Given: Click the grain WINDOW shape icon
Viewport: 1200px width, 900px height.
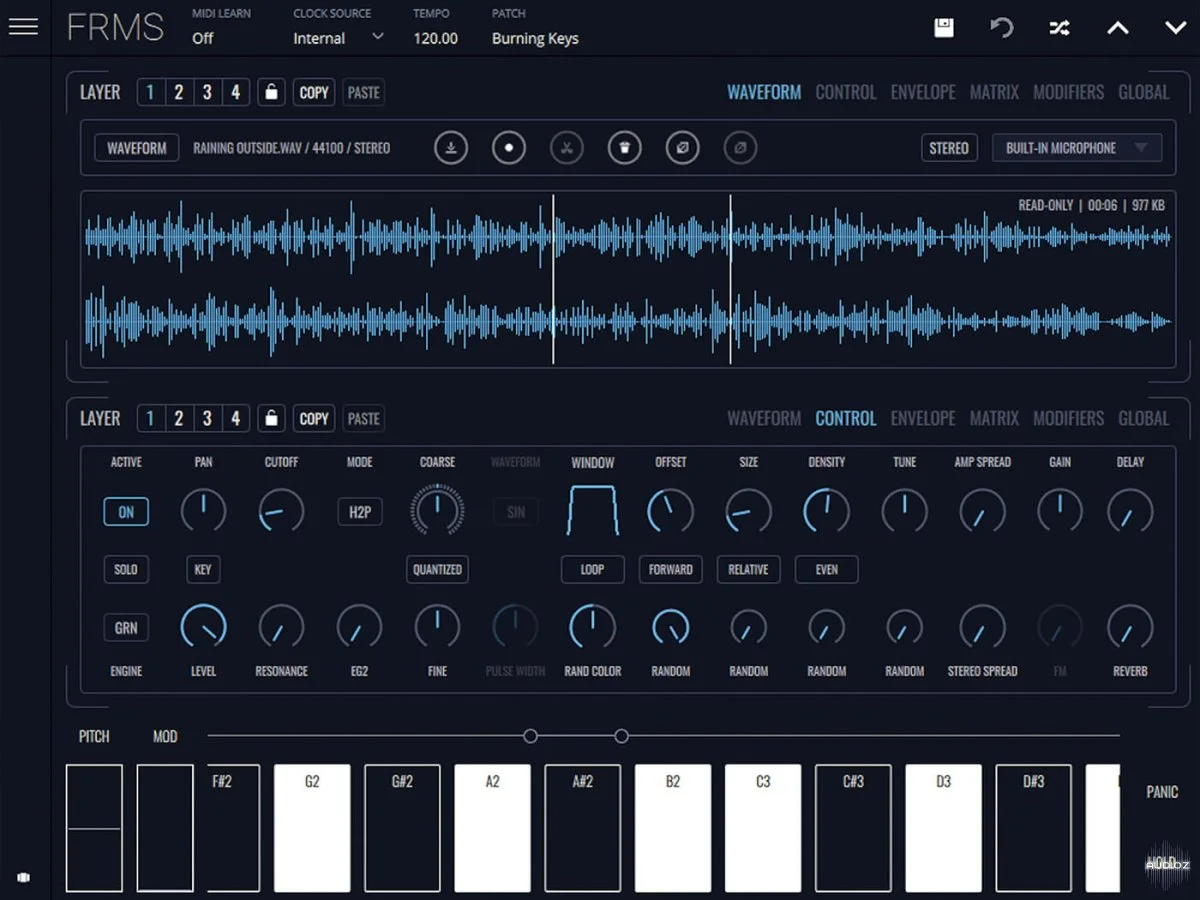Looking at the screenshot, I should [x=593, y=510].
